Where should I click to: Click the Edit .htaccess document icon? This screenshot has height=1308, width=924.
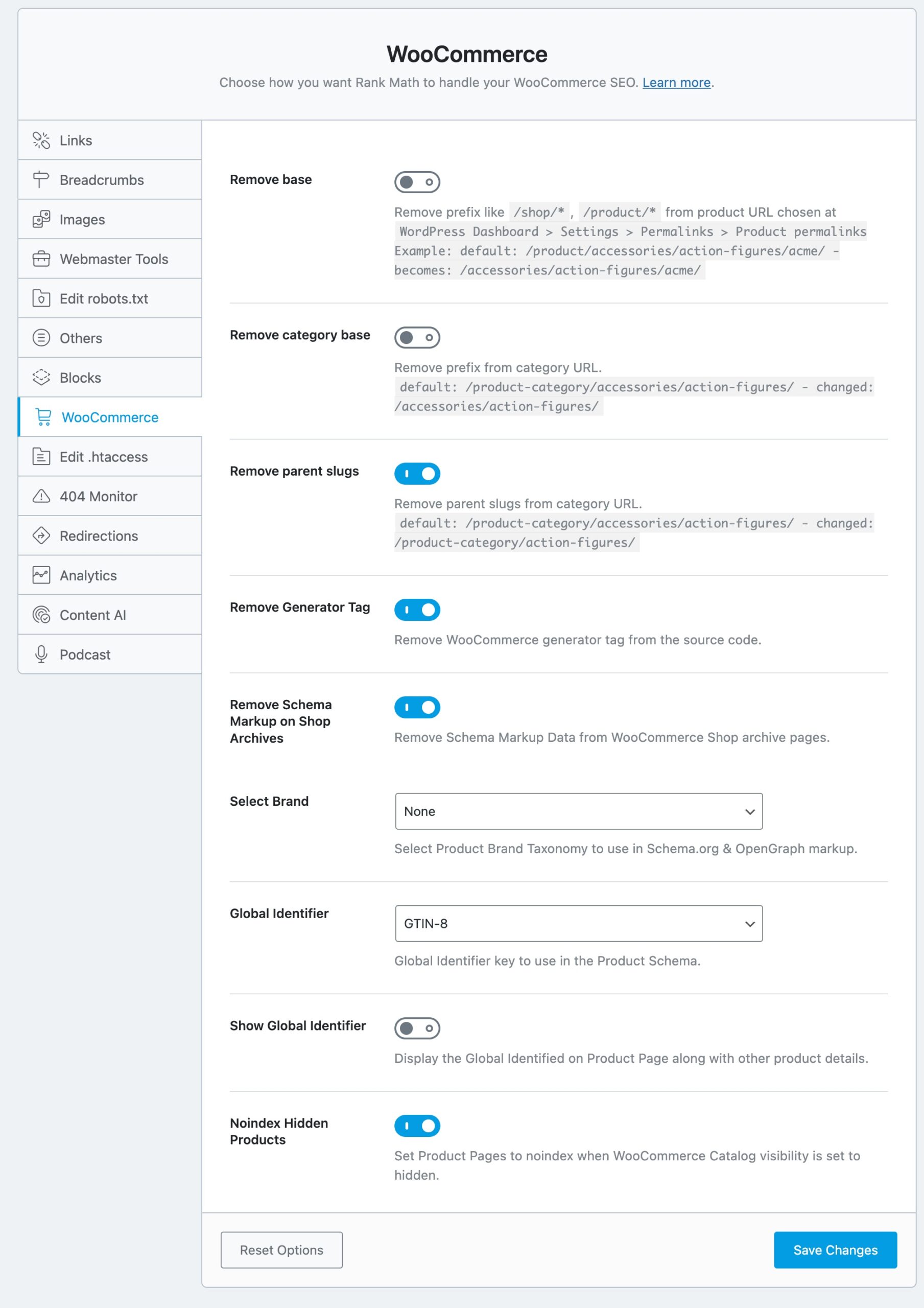tap(41, 456)
